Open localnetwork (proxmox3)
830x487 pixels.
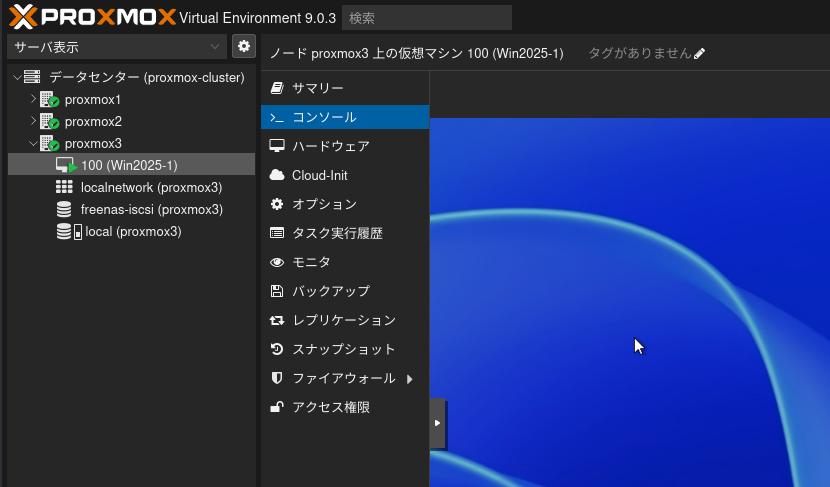click(x=151, y=187)
